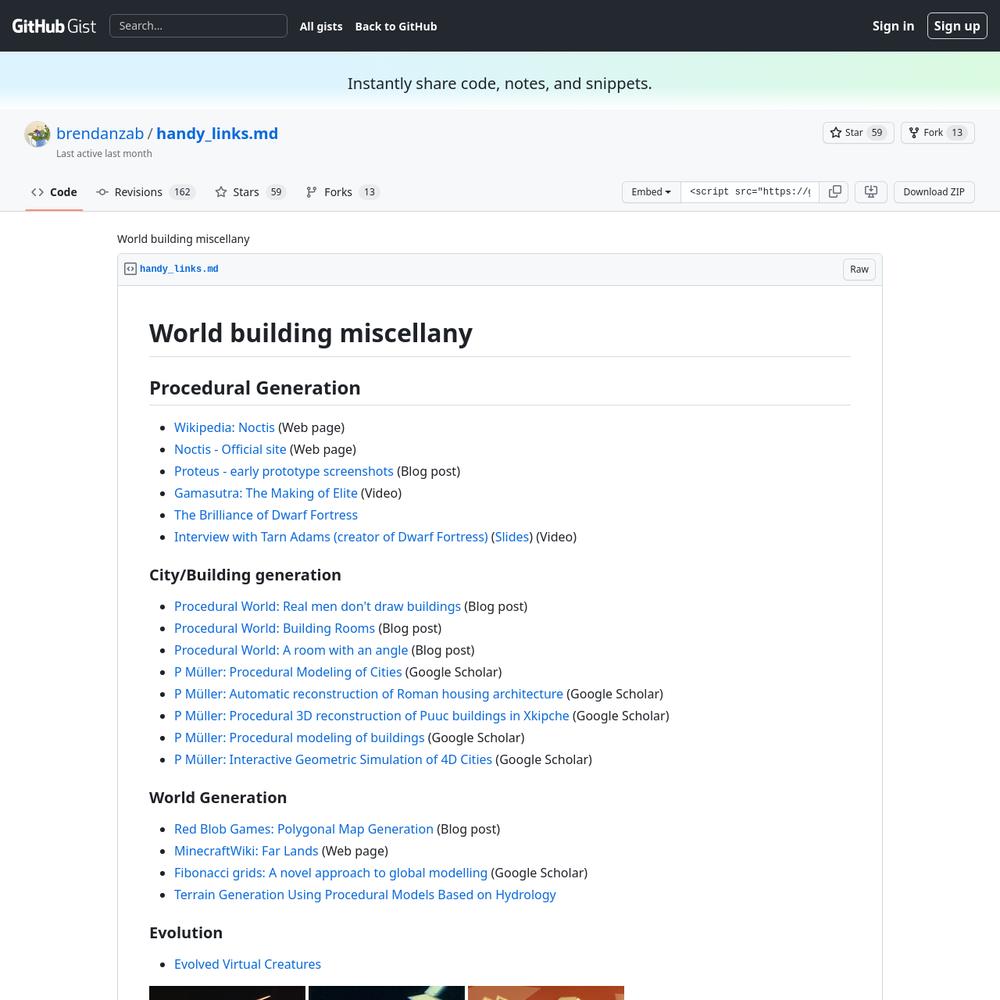Open Interview with Tarn Adams link
The image size is (1000, 1000).
tap(331, 537)
